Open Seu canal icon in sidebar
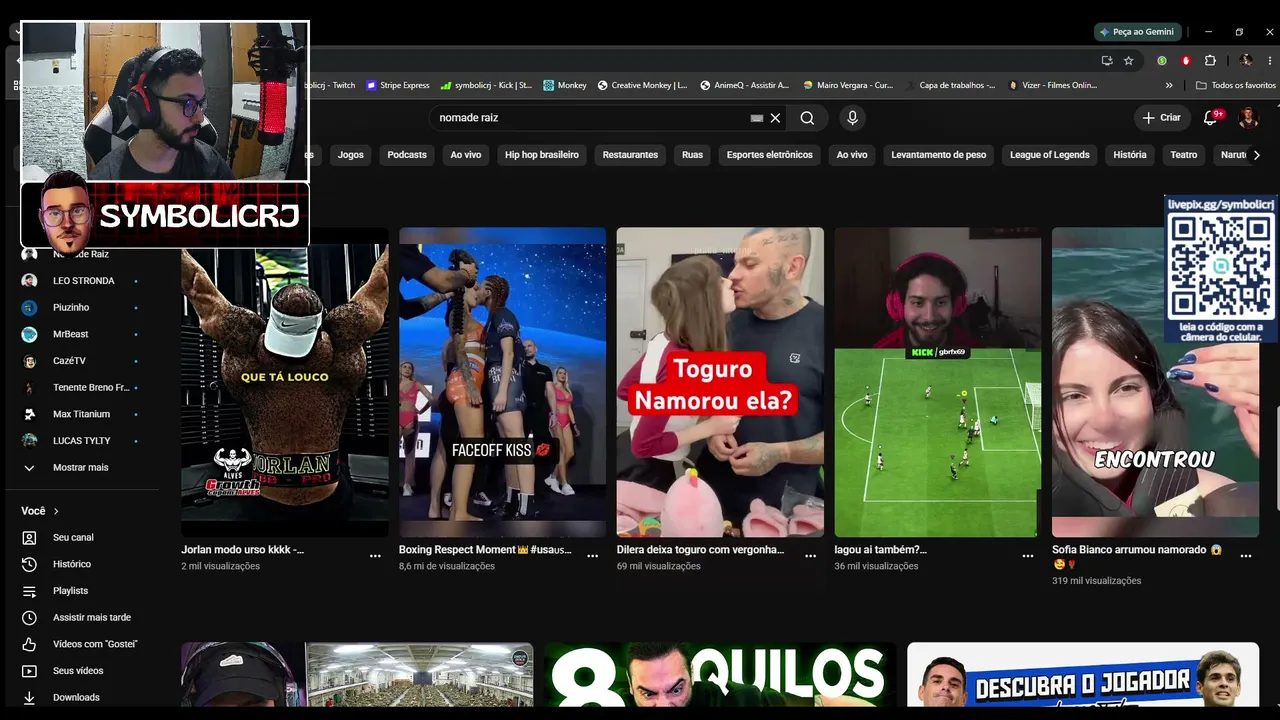The width and height of the screenshot is (1280, 720). point(29,538)
